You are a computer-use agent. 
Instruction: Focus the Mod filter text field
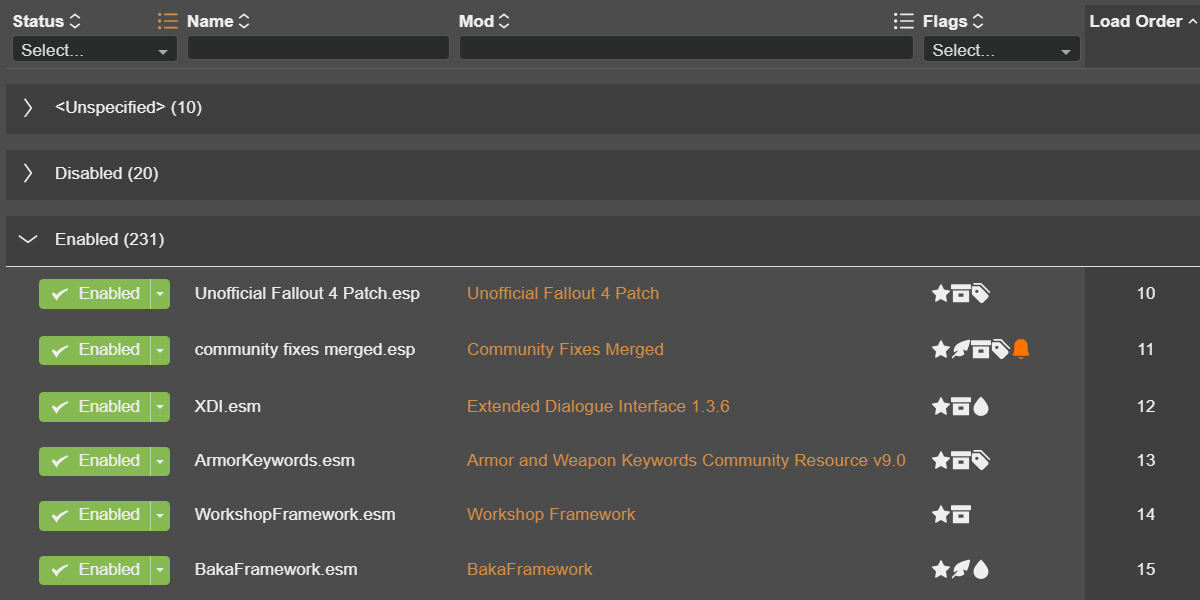tap(686, 48)
